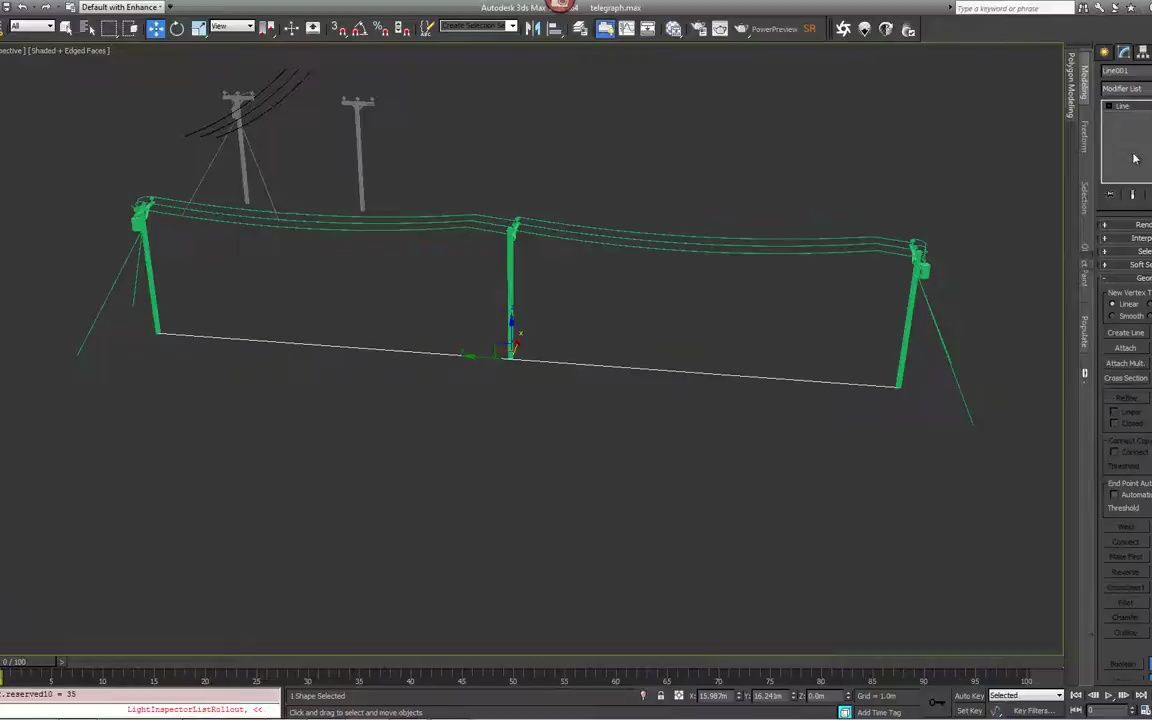
Task: Toggle the Refine Linear checkbox
Action: pos(1114,412)
